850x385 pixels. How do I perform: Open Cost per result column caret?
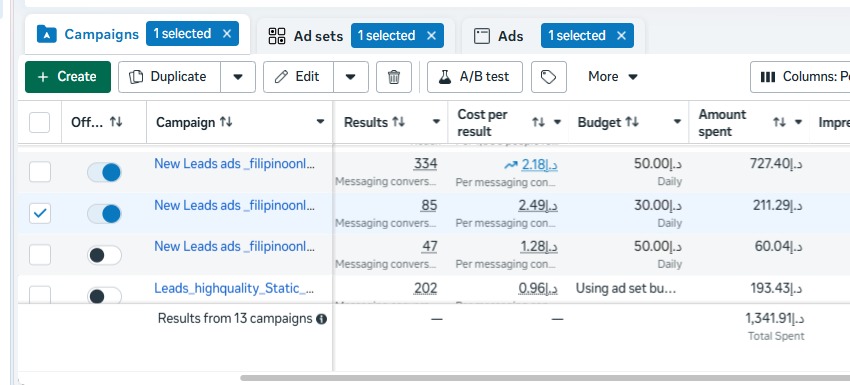(x=557, y=123)
